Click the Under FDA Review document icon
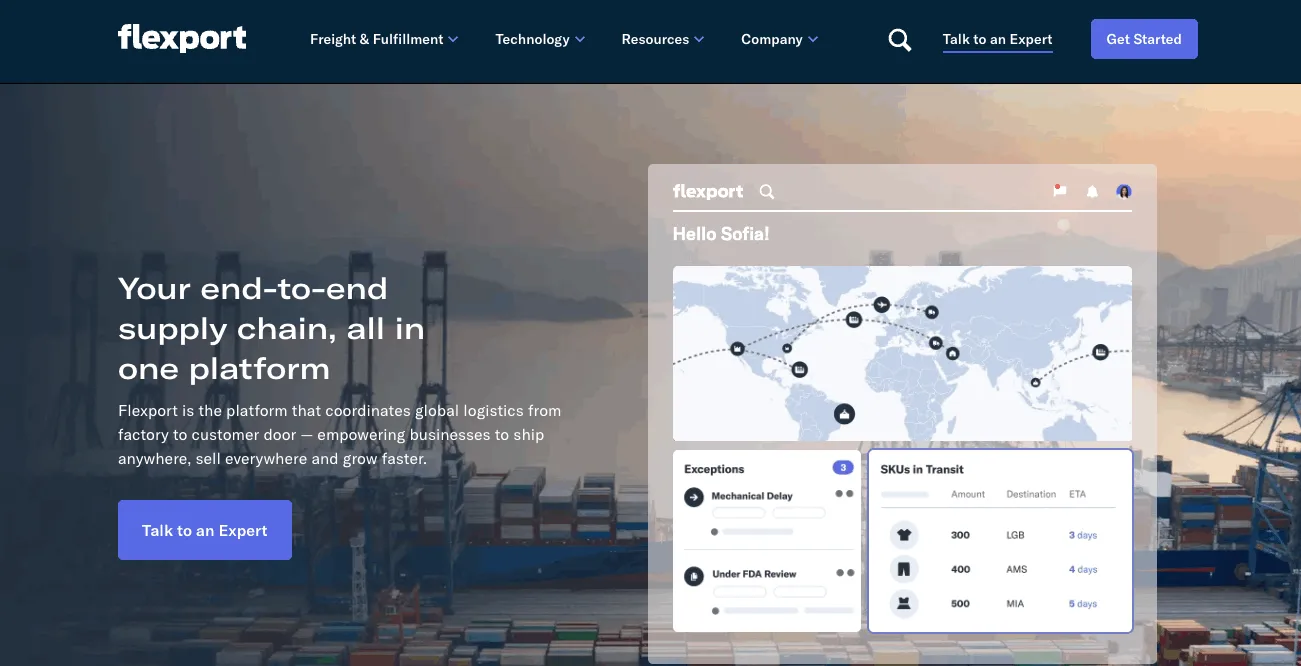Image resolution: width=1301 pixels, height=666 pixels. click(693, 576)
